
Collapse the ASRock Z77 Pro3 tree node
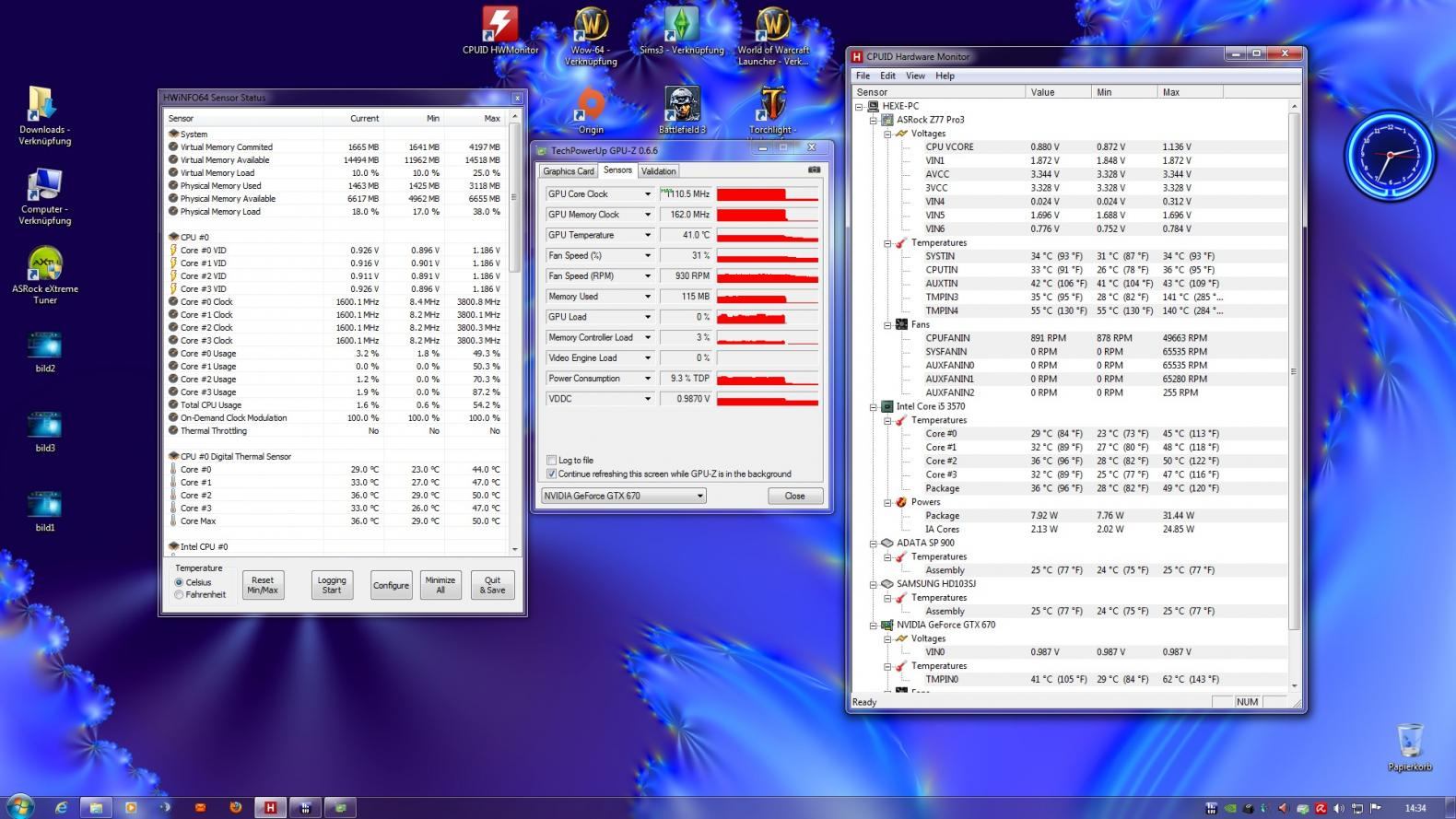click(x=873, y=120)
